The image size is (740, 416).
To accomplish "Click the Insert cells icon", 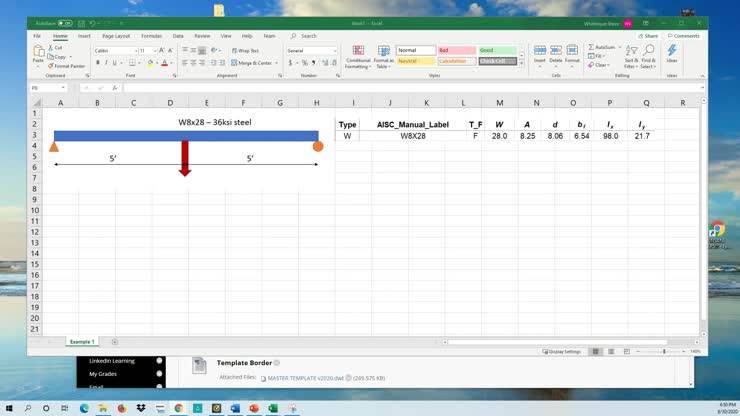I will tap(540, 54).
